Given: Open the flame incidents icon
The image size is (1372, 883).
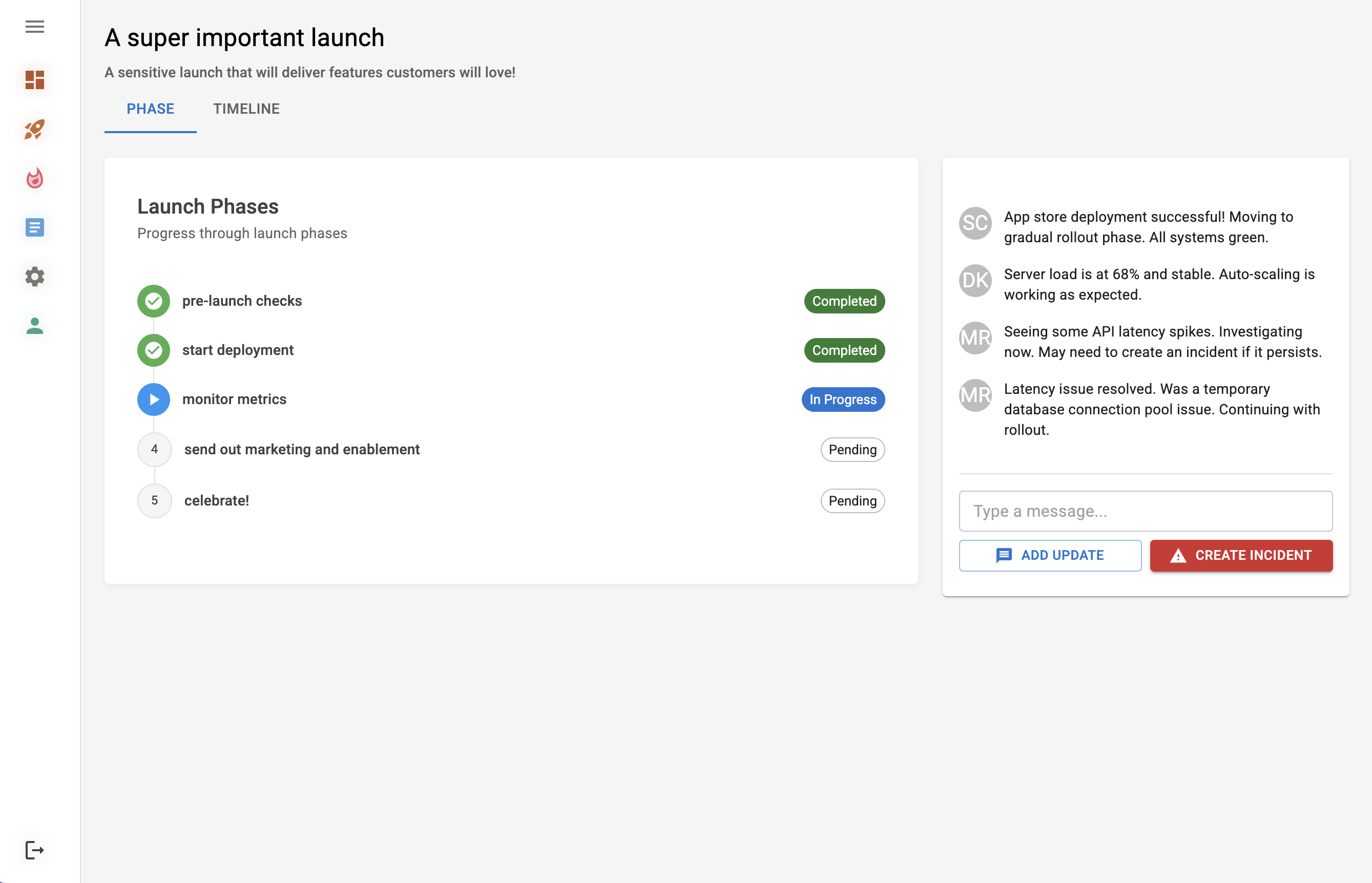Looking at the screenshot, I should click(x=35, y=178).
